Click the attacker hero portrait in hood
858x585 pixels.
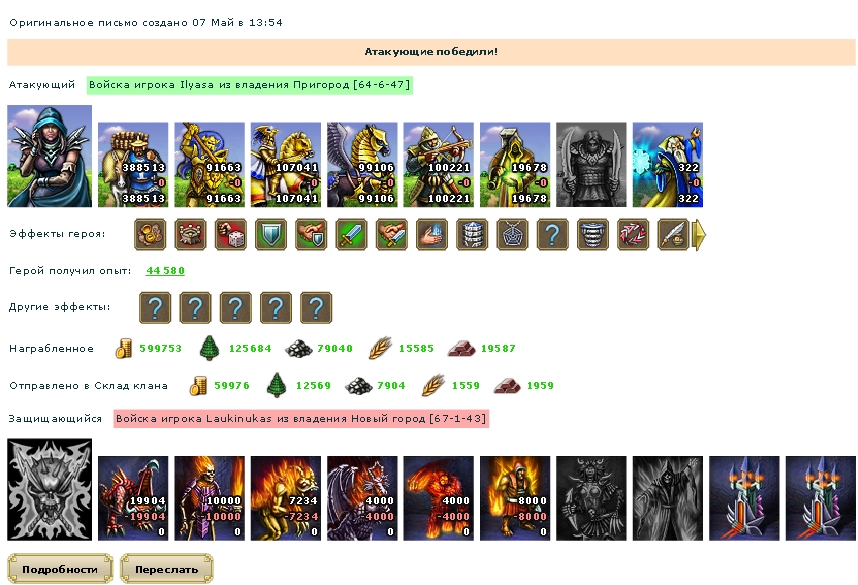point(49,156)
